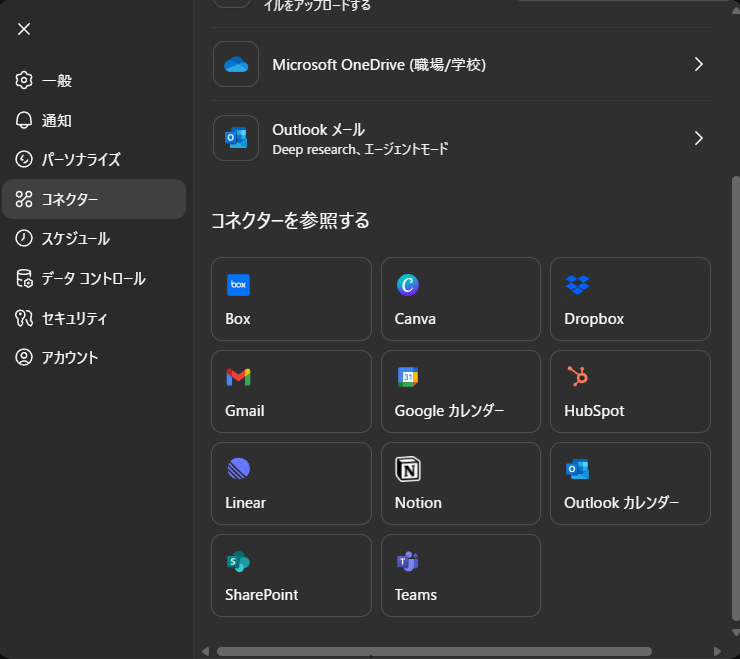Select the SharePoint connector label
Screen dimensions: 740x659
coord(261,595)
